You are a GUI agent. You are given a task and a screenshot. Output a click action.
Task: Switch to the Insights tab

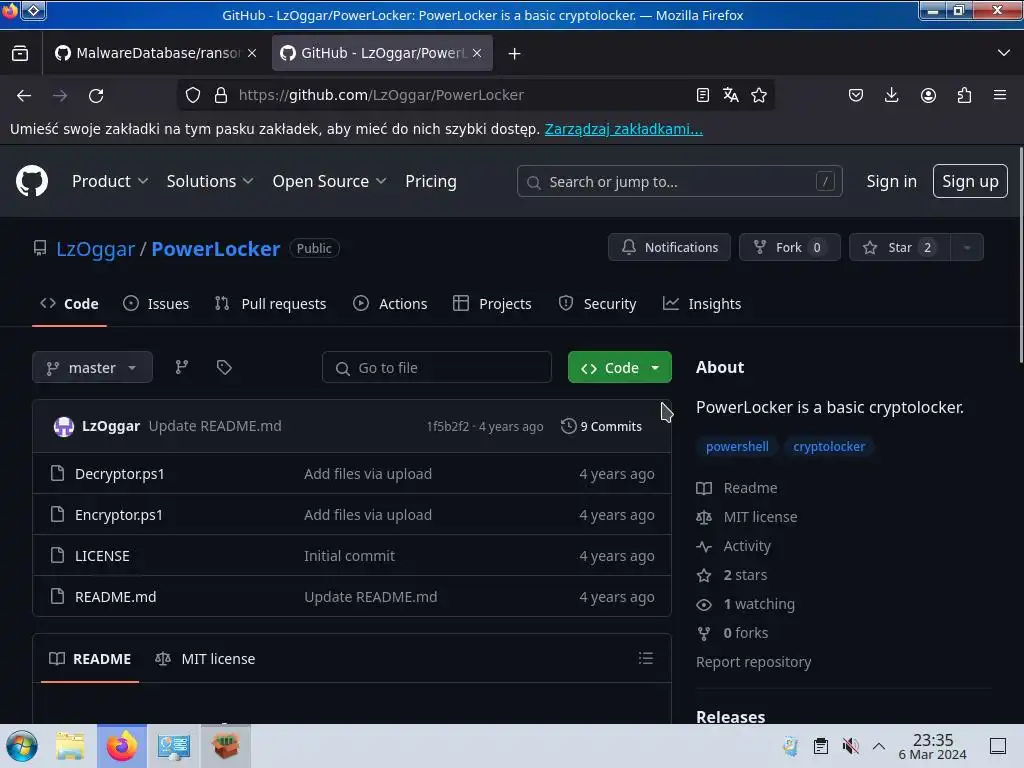pyautogui.click(x=702, y=304)
